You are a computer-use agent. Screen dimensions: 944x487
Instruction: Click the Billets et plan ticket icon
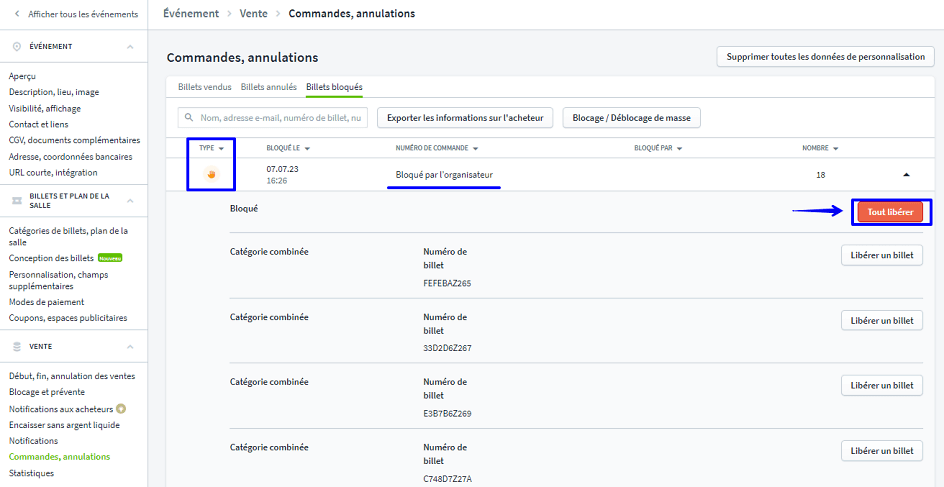point(16,201)
